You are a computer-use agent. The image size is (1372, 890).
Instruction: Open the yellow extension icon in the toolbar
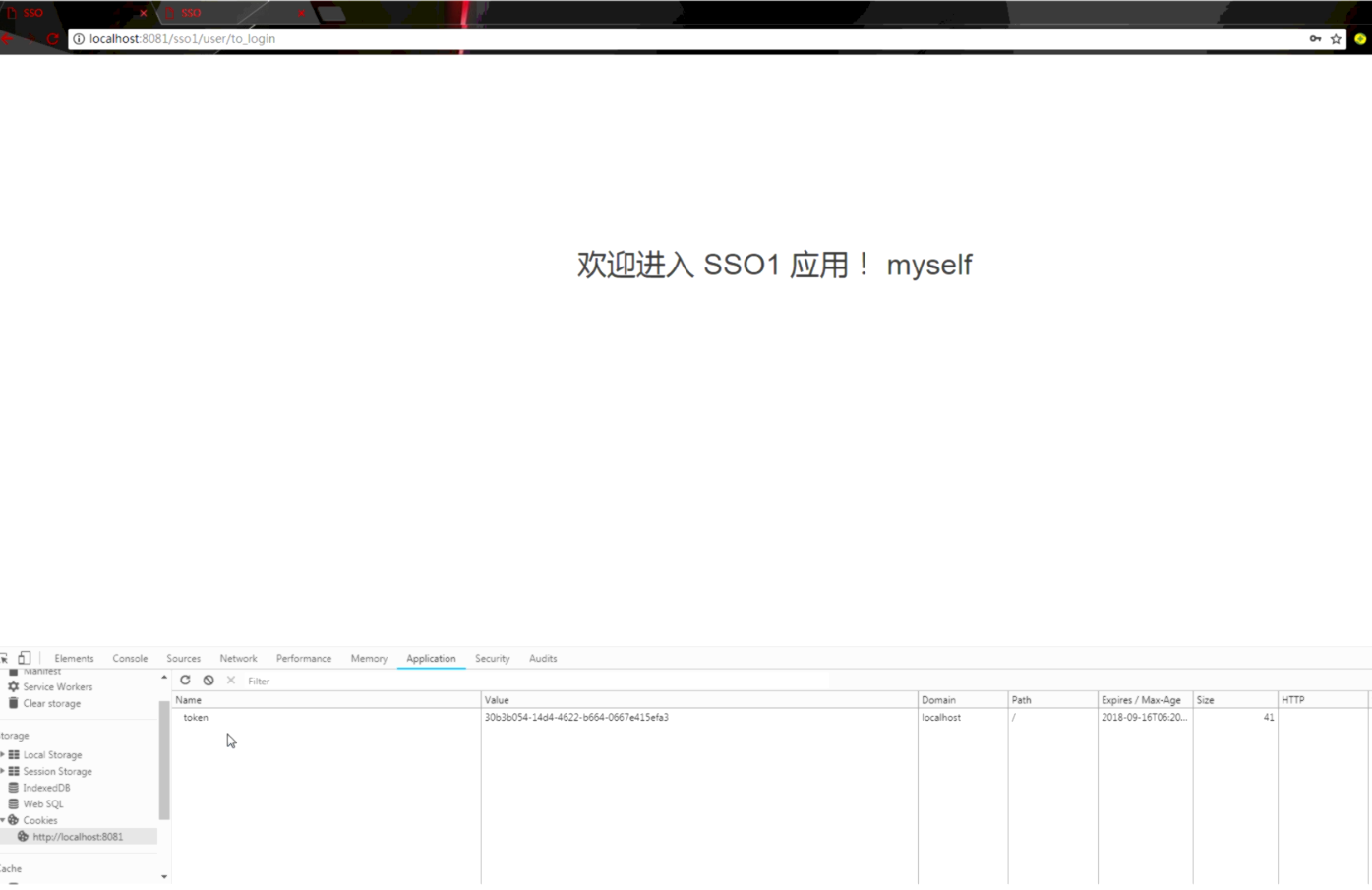click(1360, 39)
